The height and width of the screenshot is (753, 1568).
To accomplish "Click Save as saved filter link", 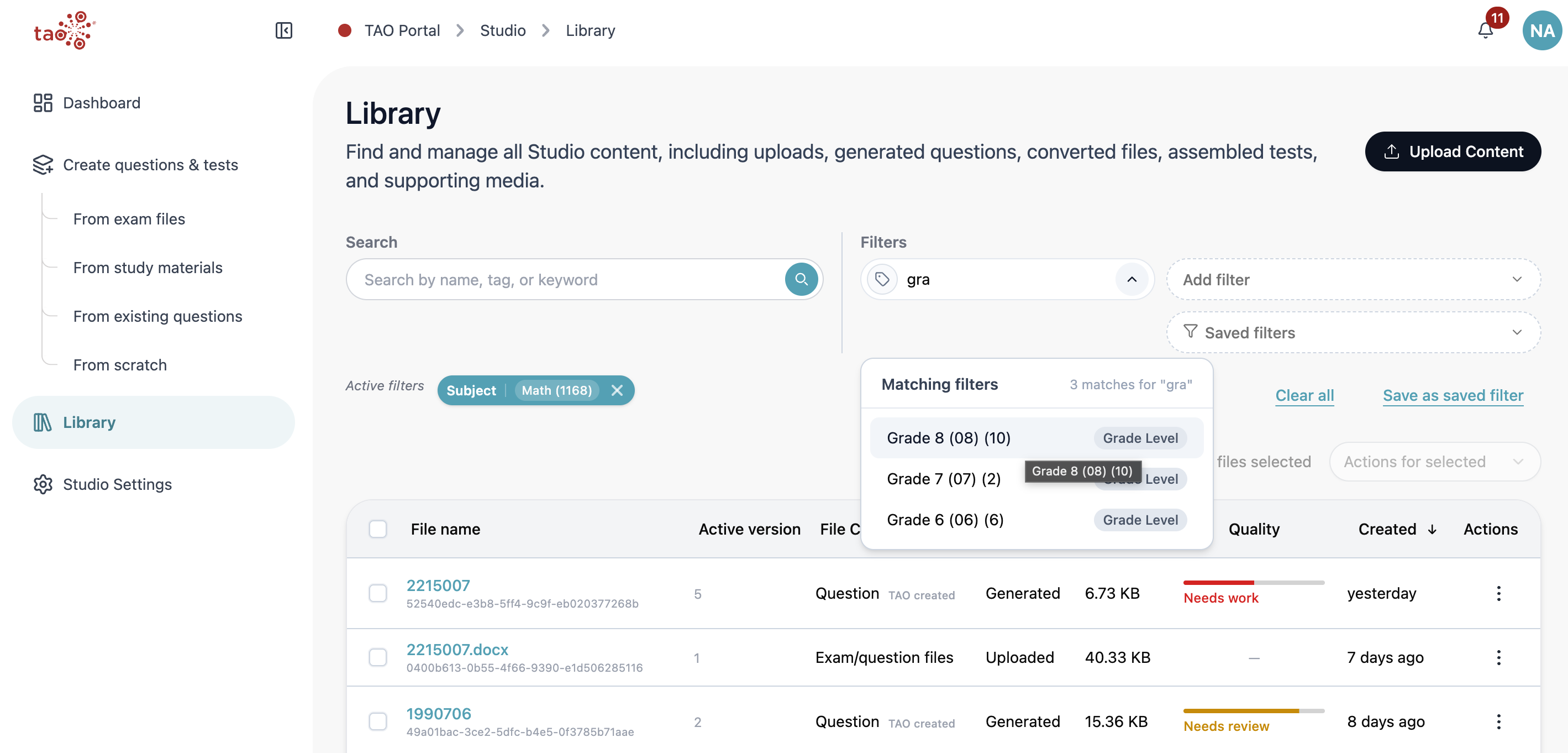I will click(1453, 395).
